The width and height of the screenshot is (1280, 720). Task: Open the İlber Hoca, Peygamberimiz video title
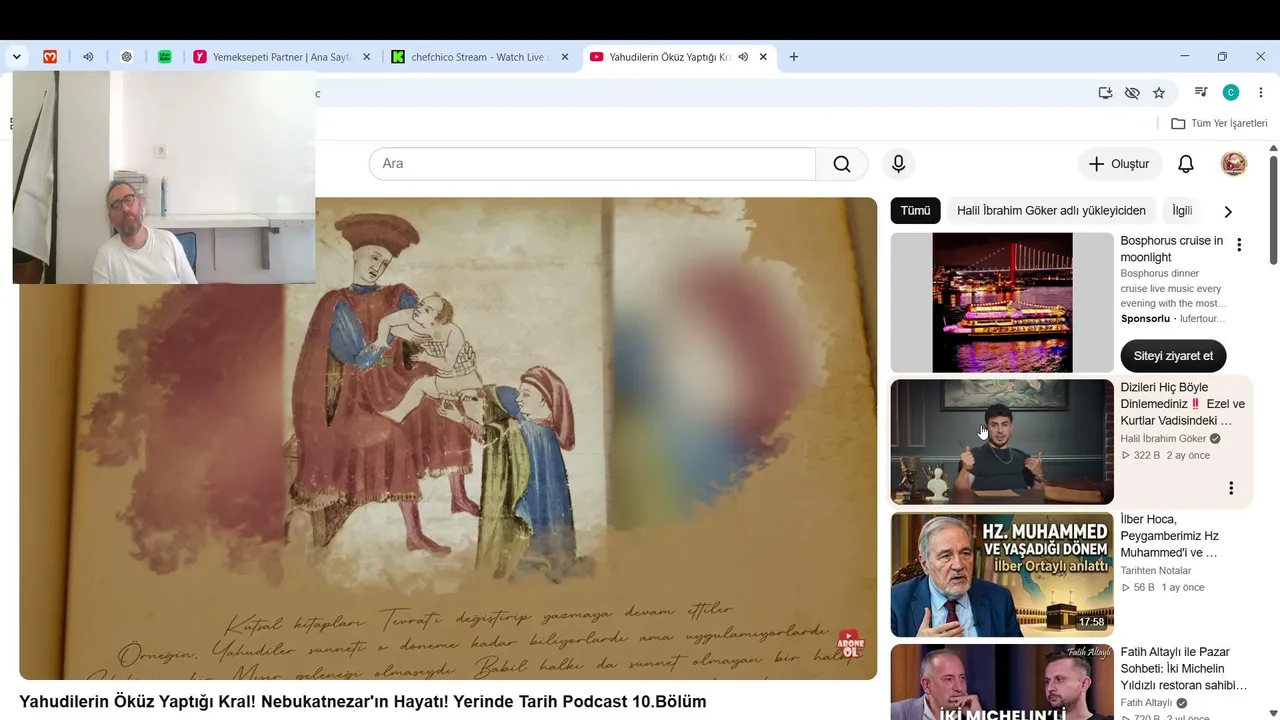pyautogui.click(x=1169, y=536)
